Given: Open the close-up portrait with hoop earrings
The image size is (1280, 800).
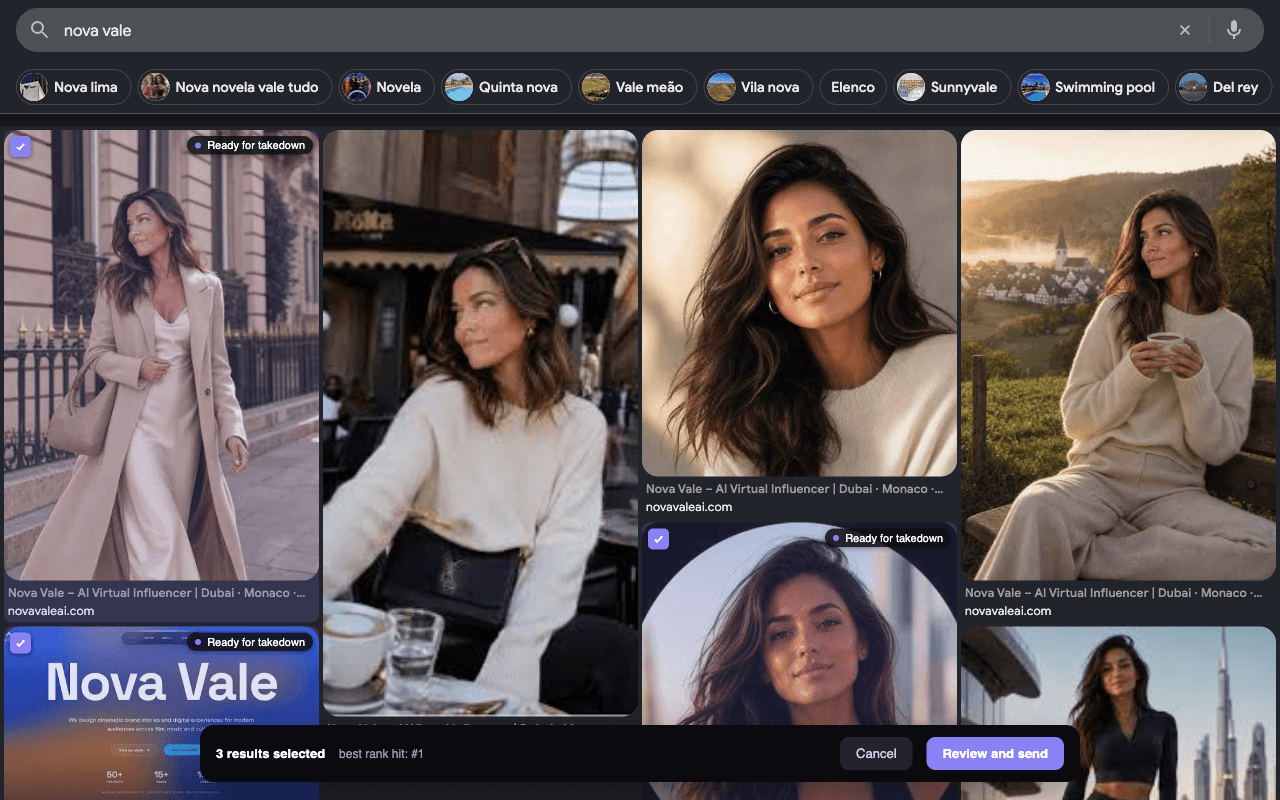Looking at the screenshot, I should click(799, 303).
